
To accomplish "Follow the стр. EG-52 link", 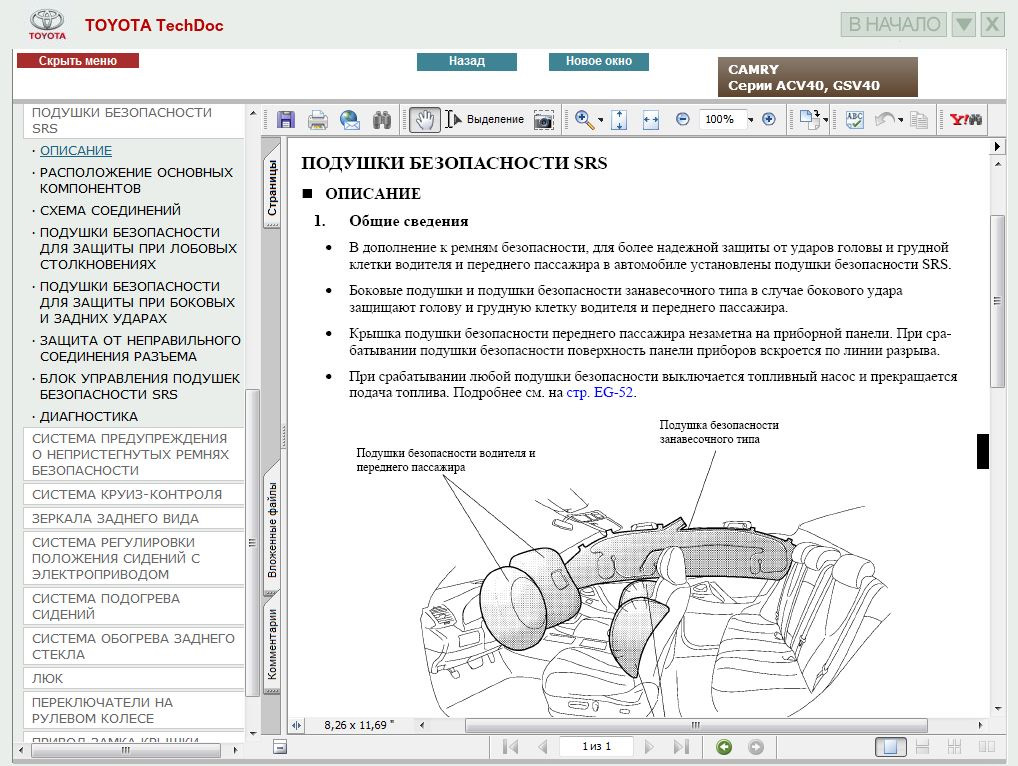I will (x=600, y=393).
